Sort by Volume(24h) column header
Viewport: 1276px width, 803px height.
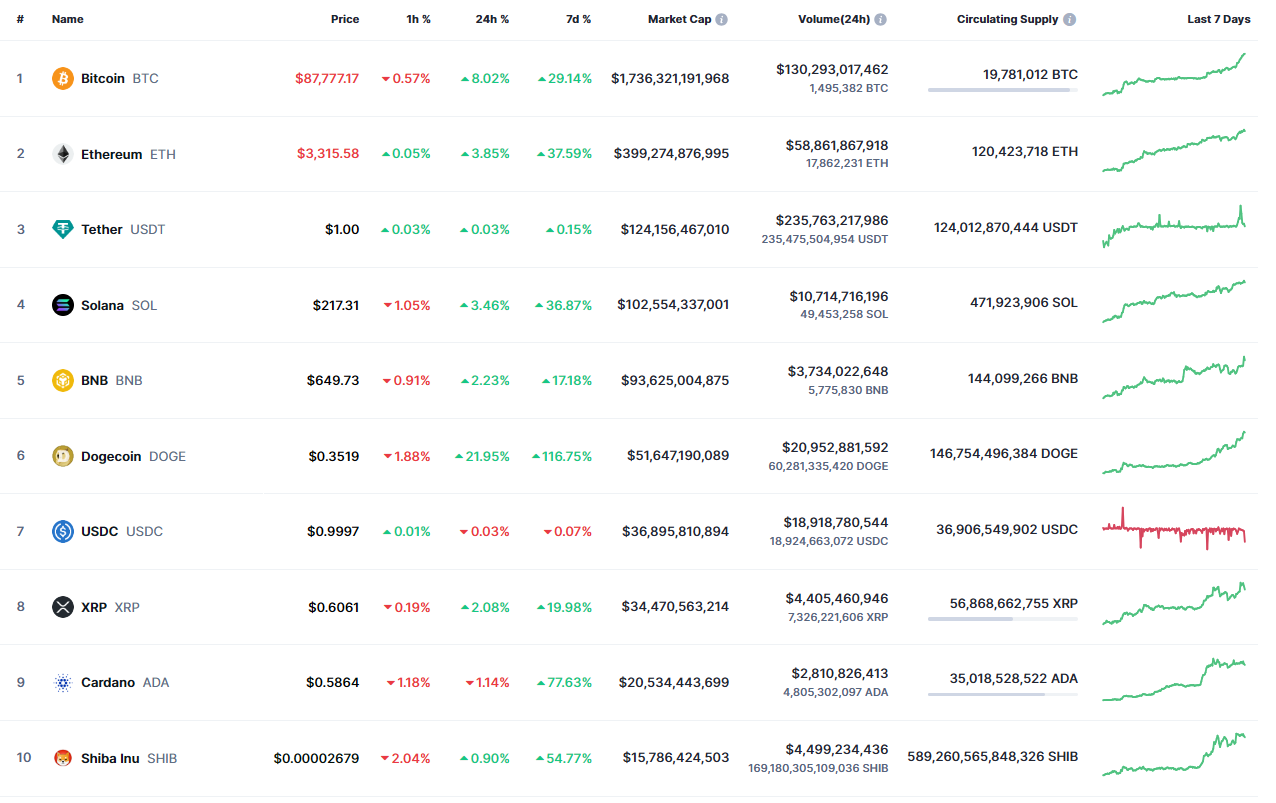coord(834,19)
